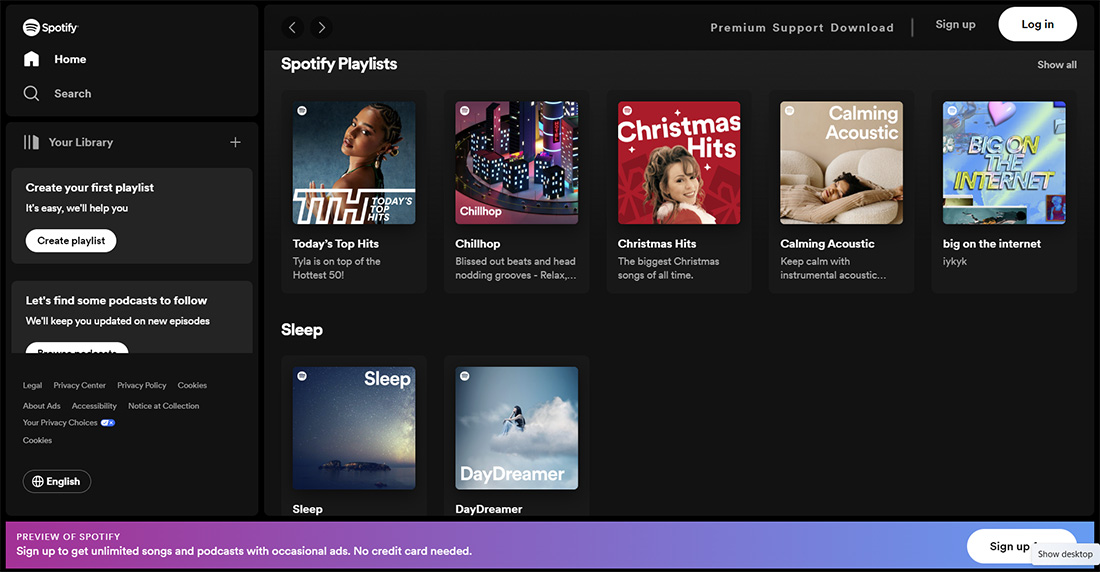Open the Privacy Policy link
Screen dimensions: 1100x572
[142, 385]
